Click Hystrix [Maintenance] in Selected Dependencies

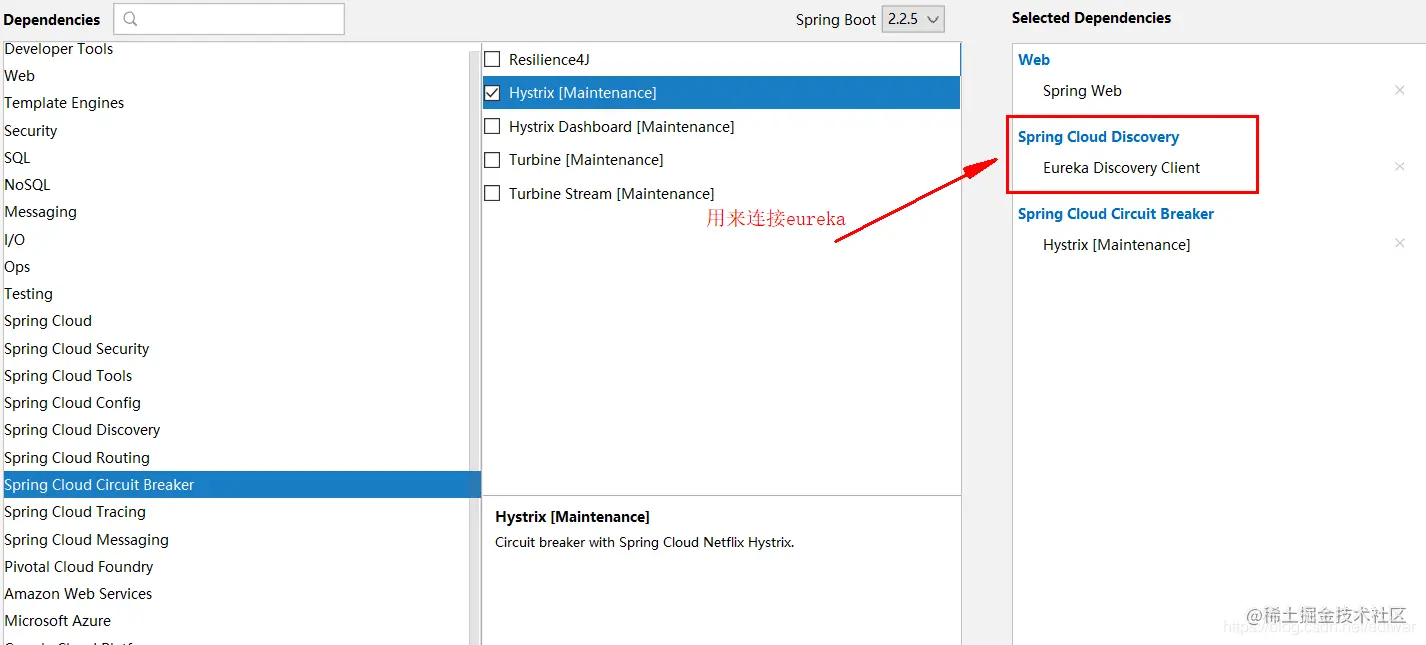[x=1116, y=245]
